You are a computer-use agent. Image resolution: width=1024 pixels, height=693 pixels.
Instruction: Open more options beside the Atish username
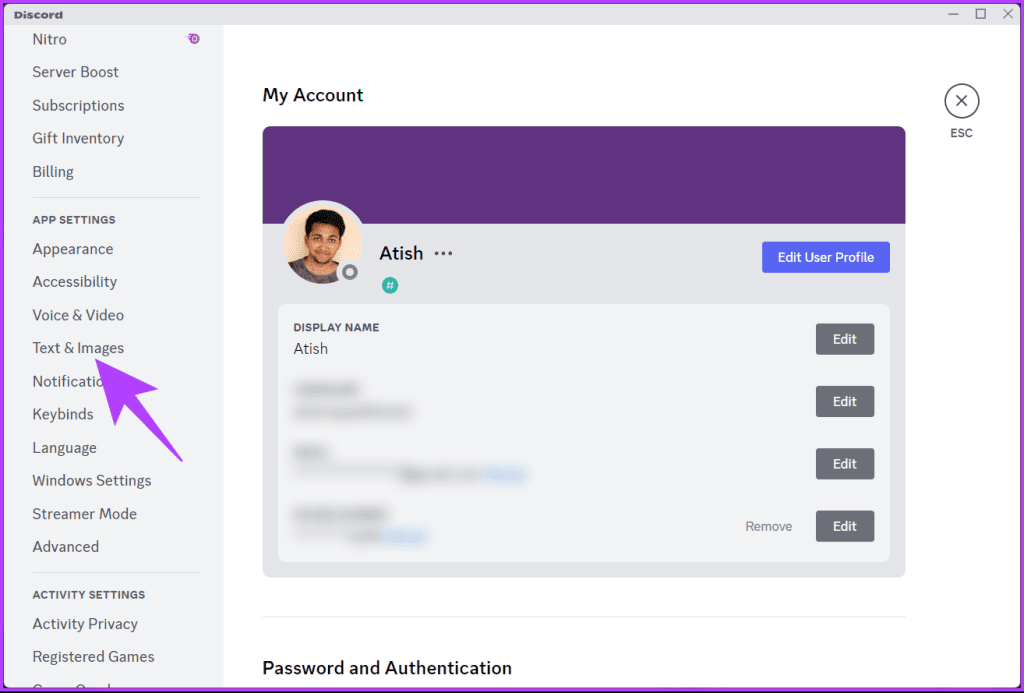coord(443,254)
